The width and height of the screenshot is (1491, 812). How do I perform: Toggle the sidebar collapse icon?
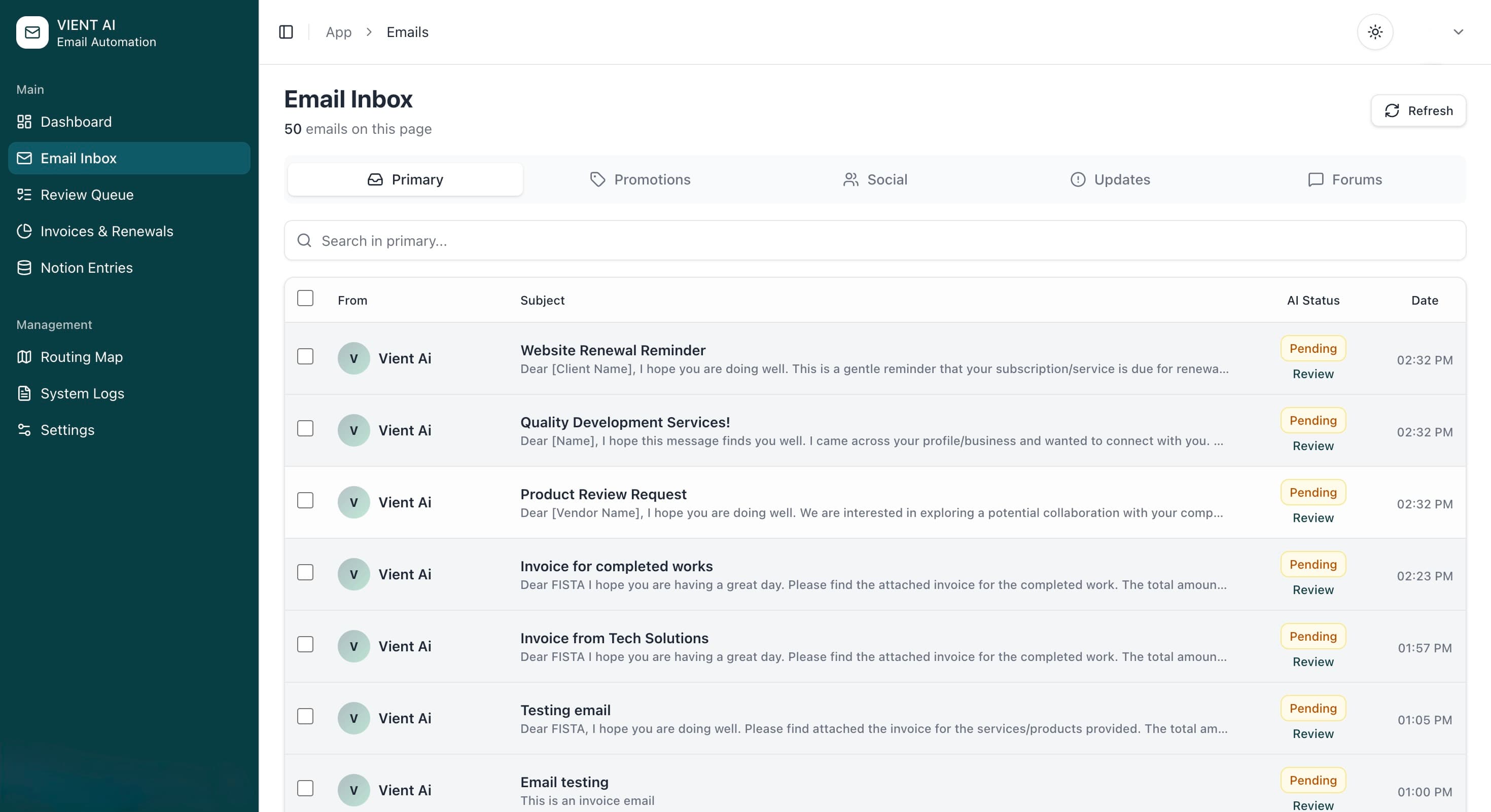point(286,32)
